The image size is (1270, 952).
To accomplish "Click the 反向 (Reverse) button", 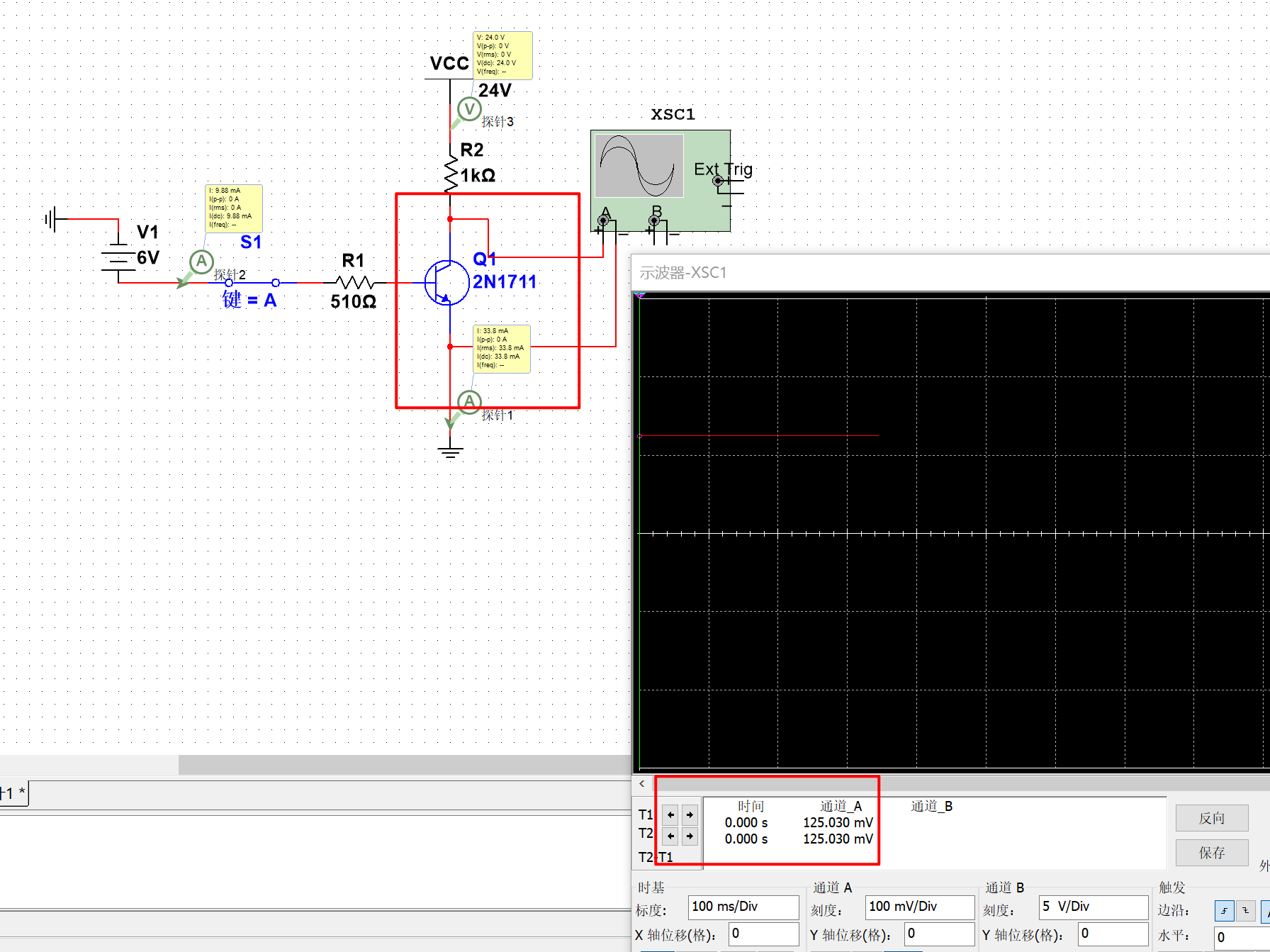I will pos(1211,818).
